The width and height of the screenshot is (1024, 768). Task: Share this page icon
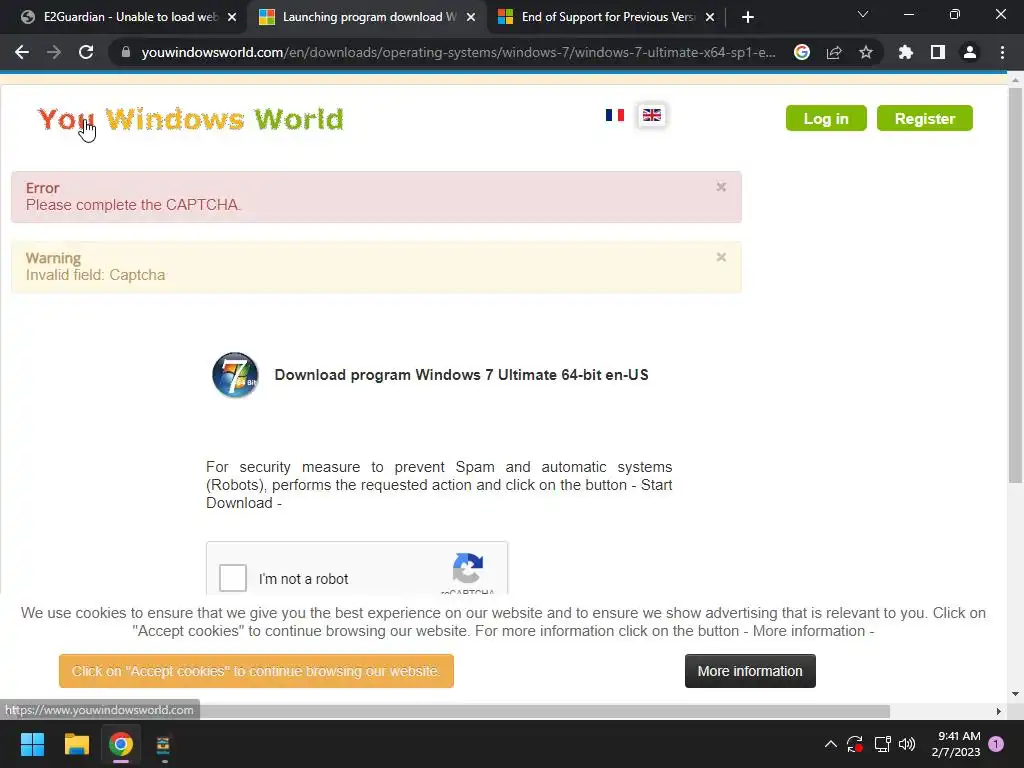(x=834, y=52)
